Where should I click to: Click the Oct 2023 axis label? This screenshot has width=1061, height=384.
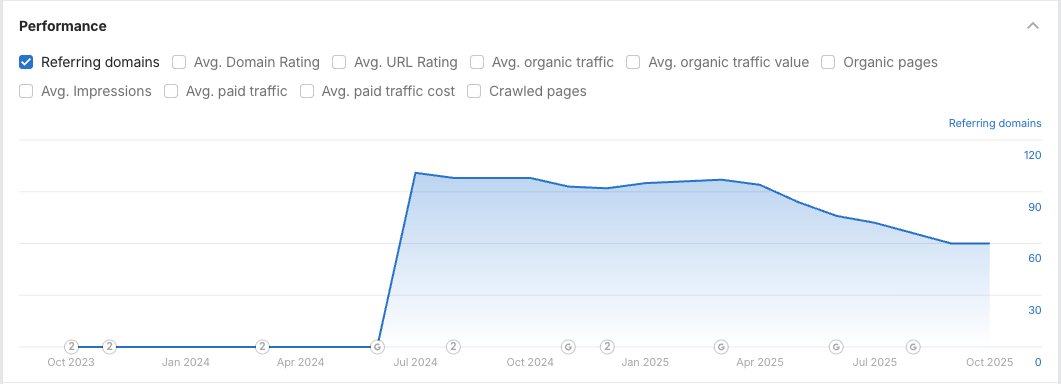71,362
